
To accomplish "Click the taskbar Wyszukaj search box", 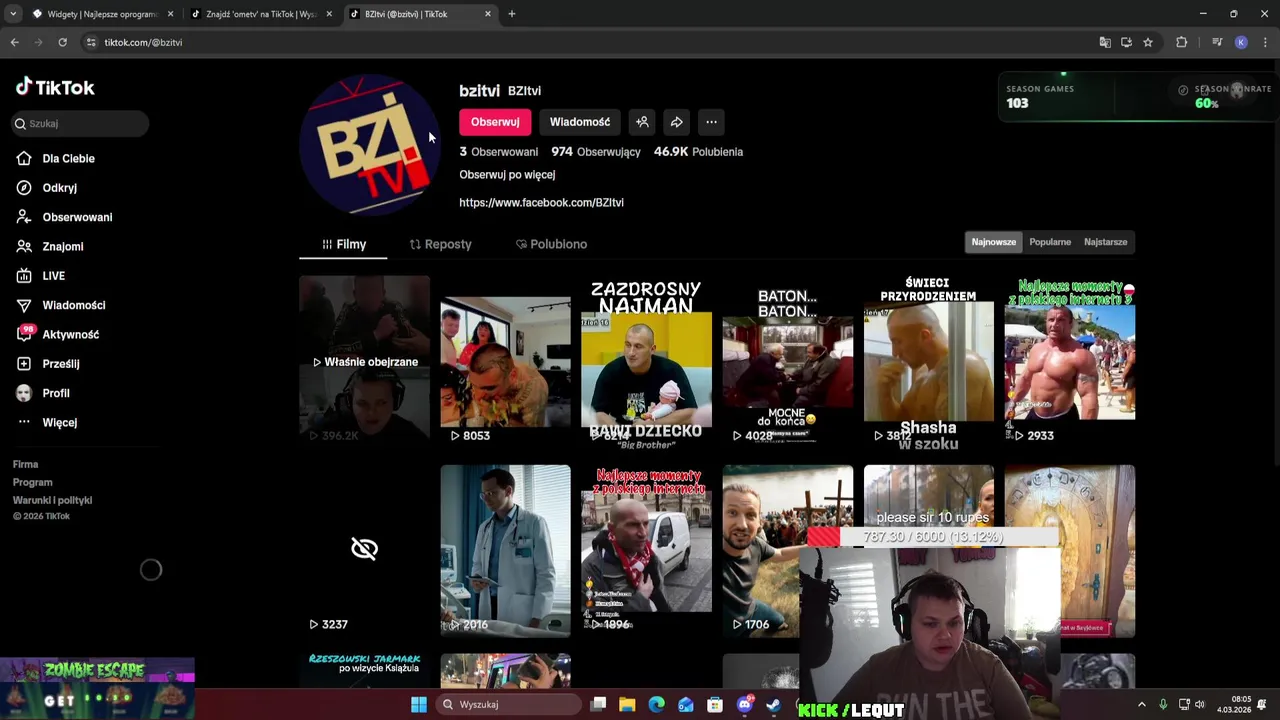I will click(510, 704).
